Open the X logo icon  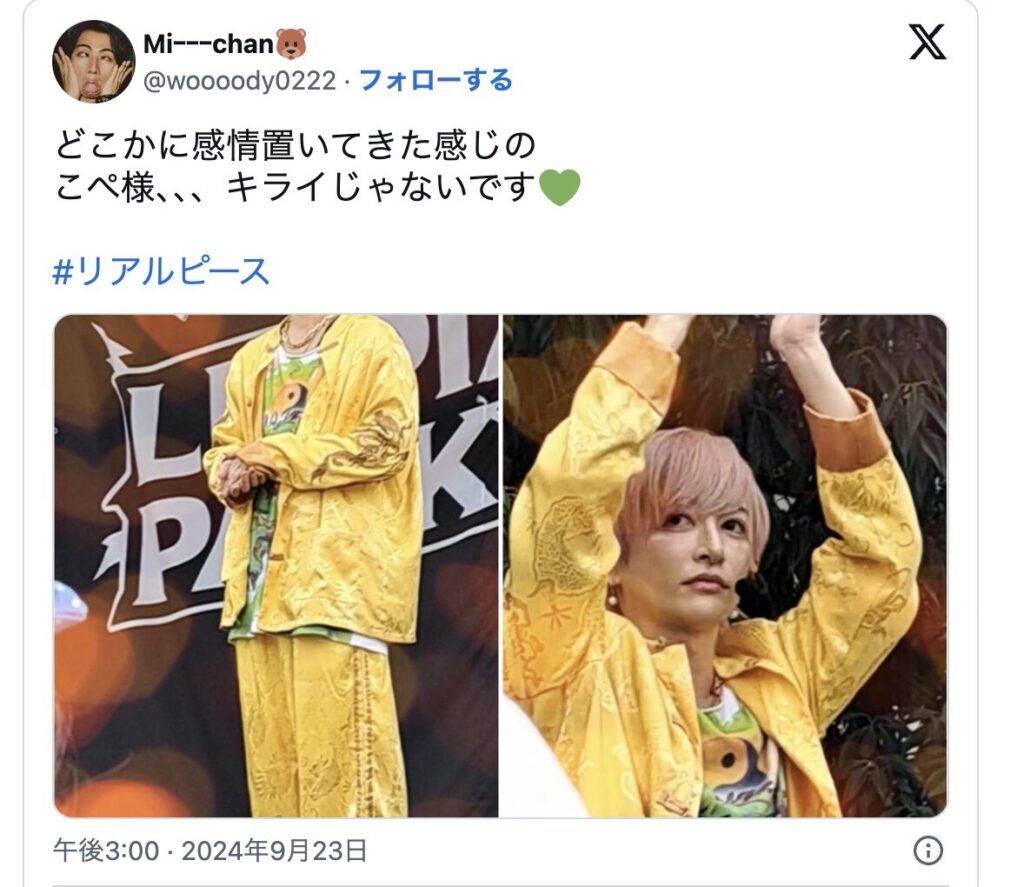[x=927, y=41]
